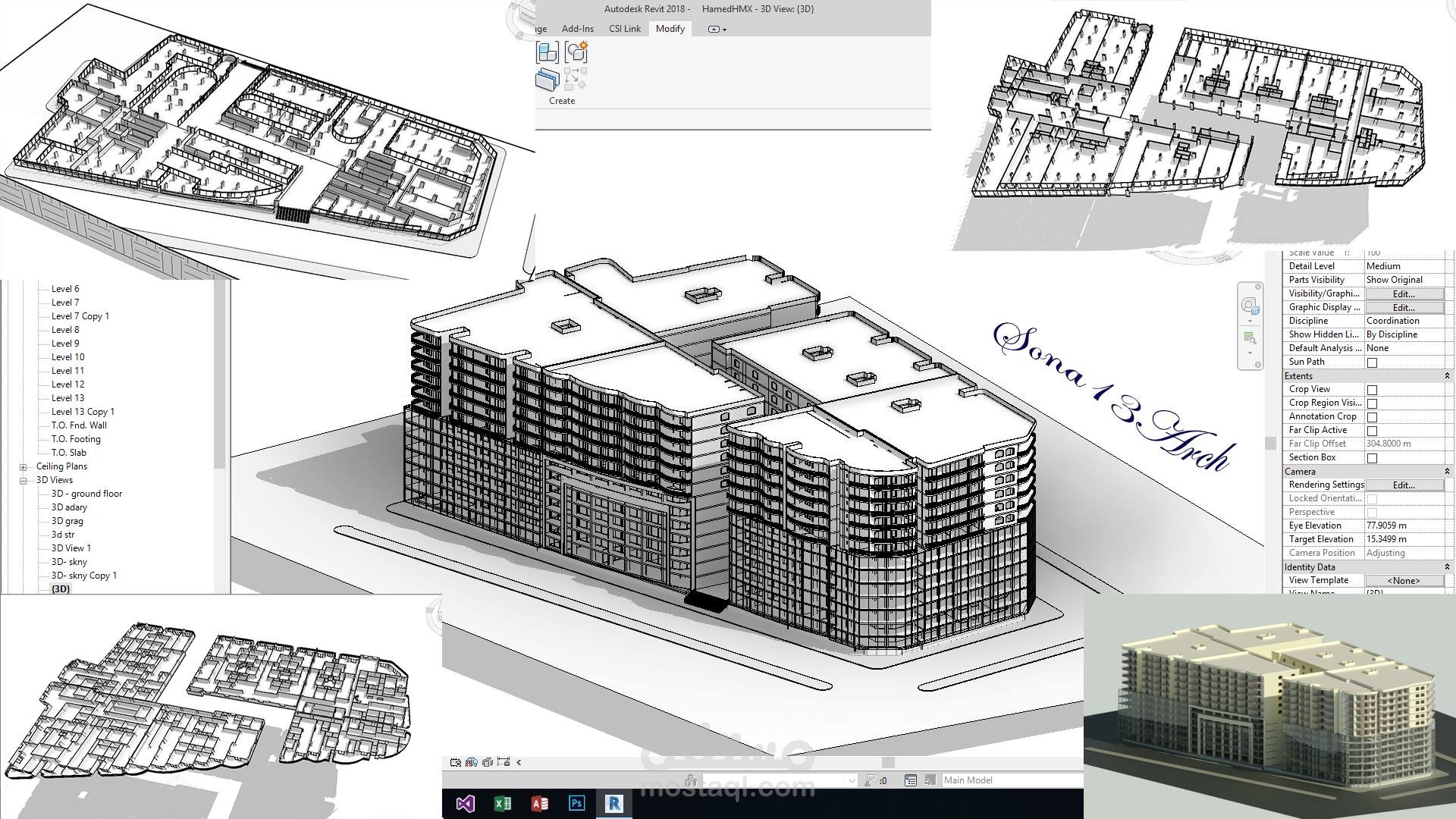Enable the Section Box checkbox
Viewport: 1456px width, 819px height.
click(x=1372, y=458)
